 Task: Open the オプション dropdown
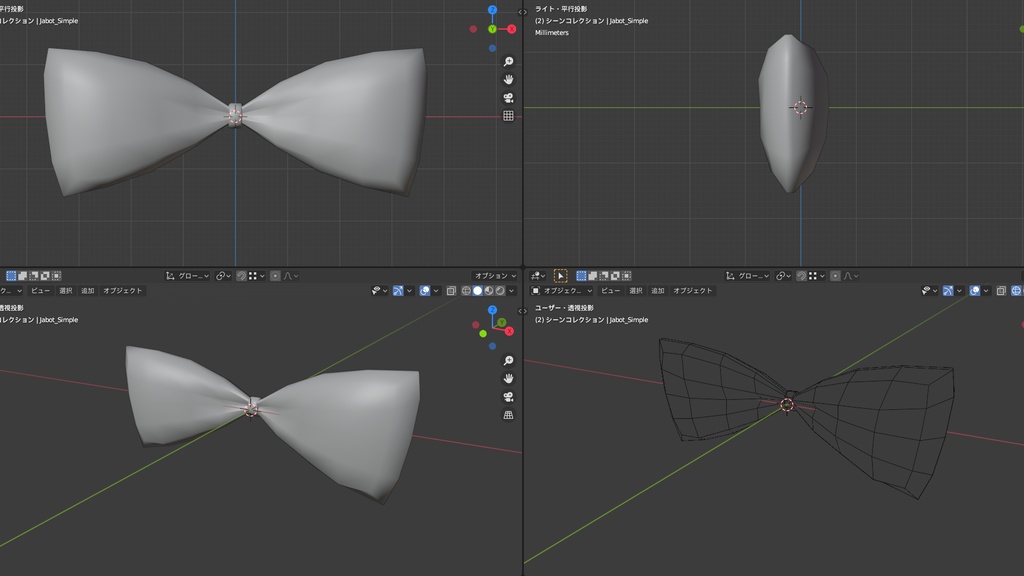[495, 275]
